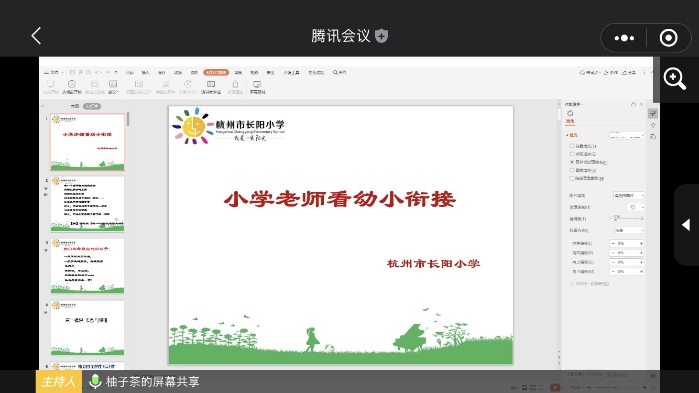Switch to the highlighted orange ribbon tab
This screenshot has width=699, height=393.
click(216, 72)
